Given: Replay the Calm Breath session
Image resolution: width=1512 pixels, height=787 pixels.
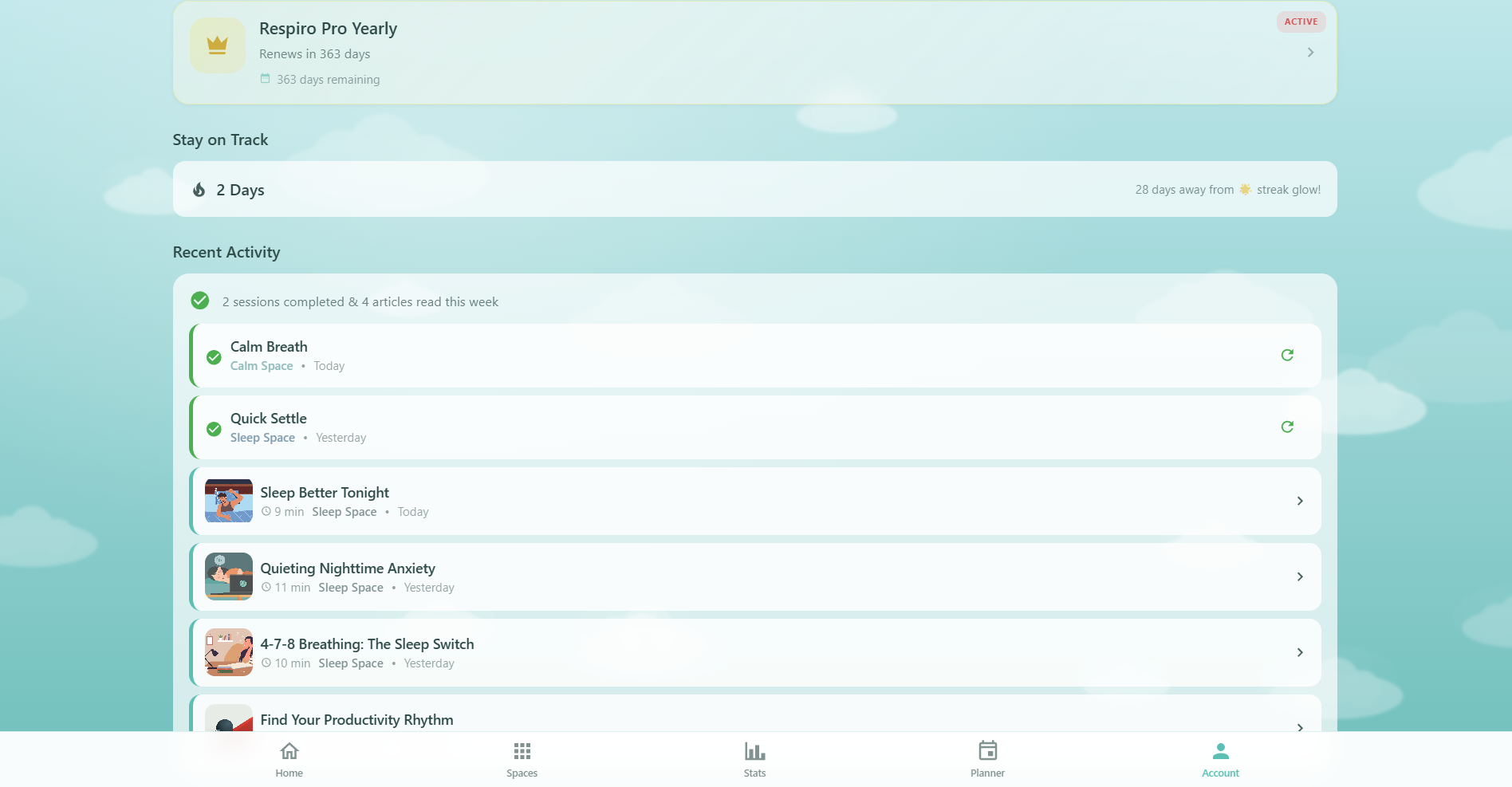Looking at the screenshot, I should click(1287, 355).
